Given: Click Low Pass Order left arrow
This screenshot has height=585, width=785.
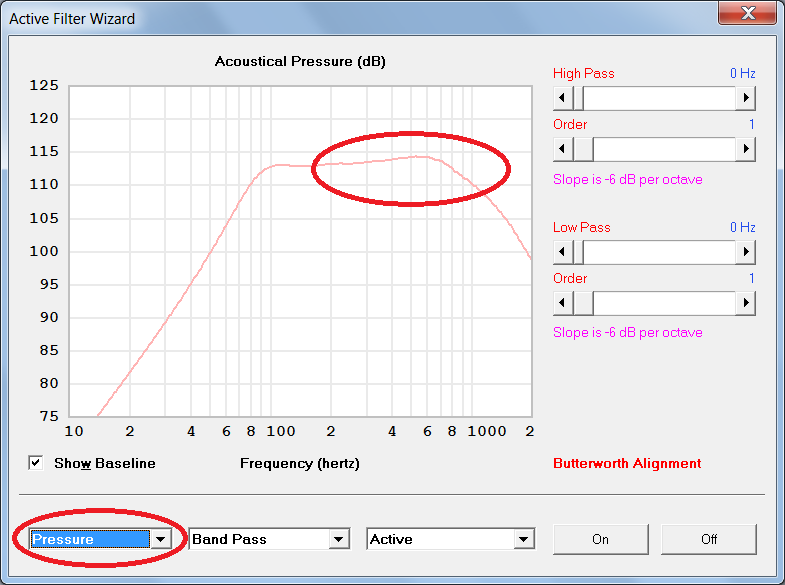Looking at the screenshot, I should pyautogui.click(x=563, y=302).
